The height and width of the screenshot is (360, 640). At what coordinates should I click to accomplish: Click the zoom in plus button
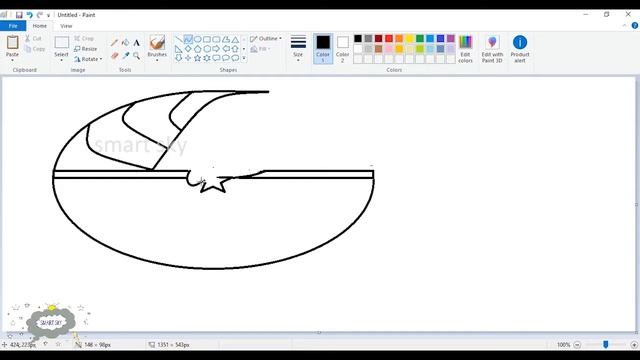[634, 345]
